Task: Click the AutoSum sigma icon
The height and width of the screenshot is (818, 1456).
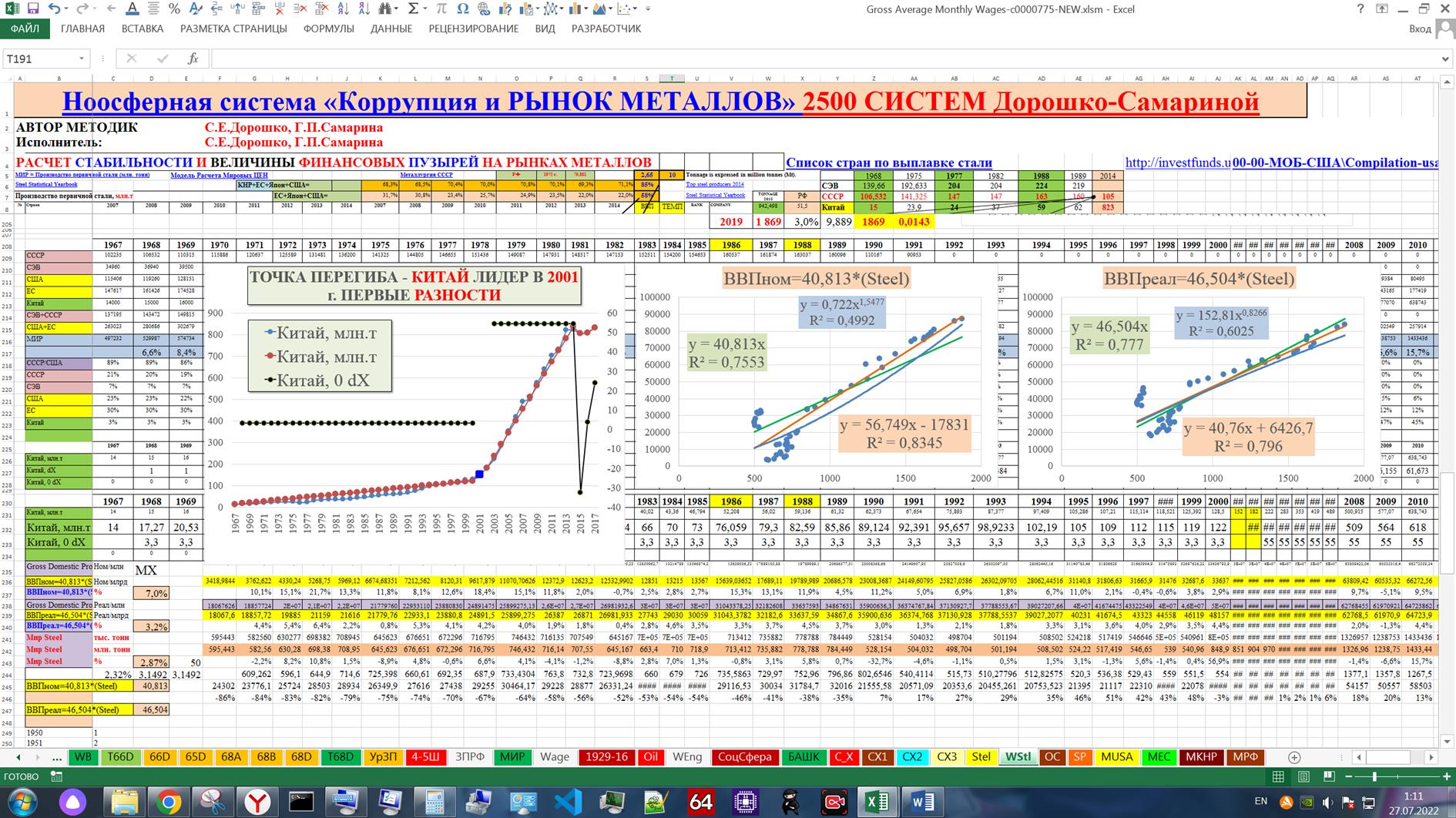Action: [414, 9]
